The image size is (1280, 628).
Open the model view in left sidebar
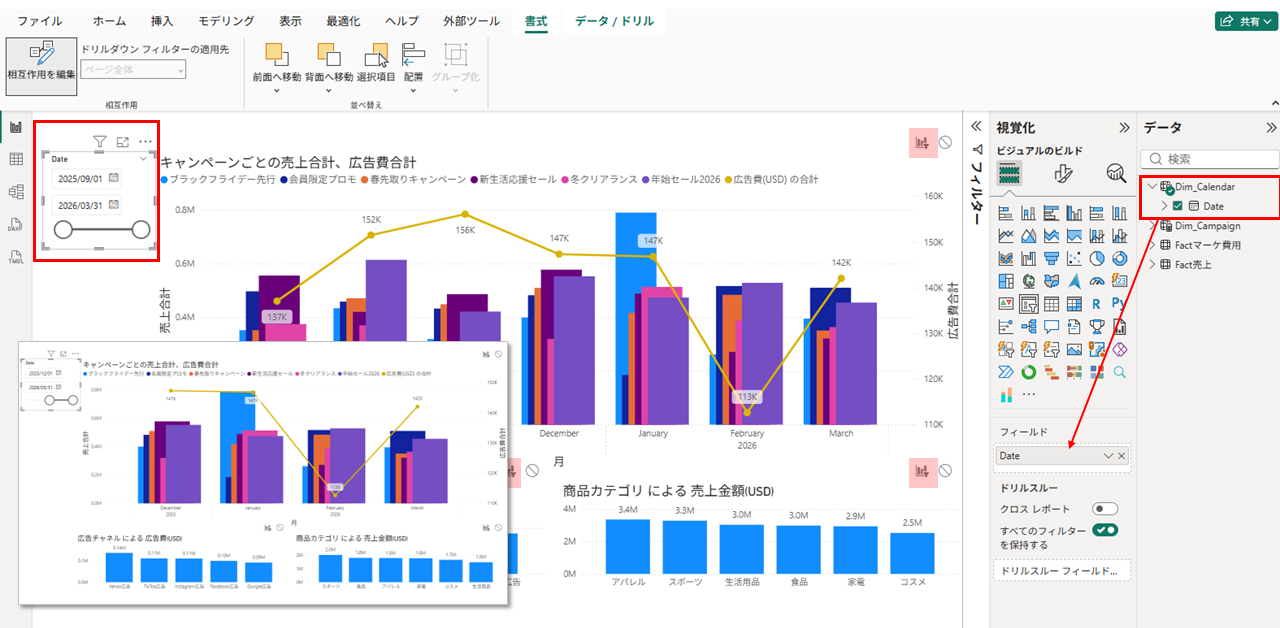point(16,191)
